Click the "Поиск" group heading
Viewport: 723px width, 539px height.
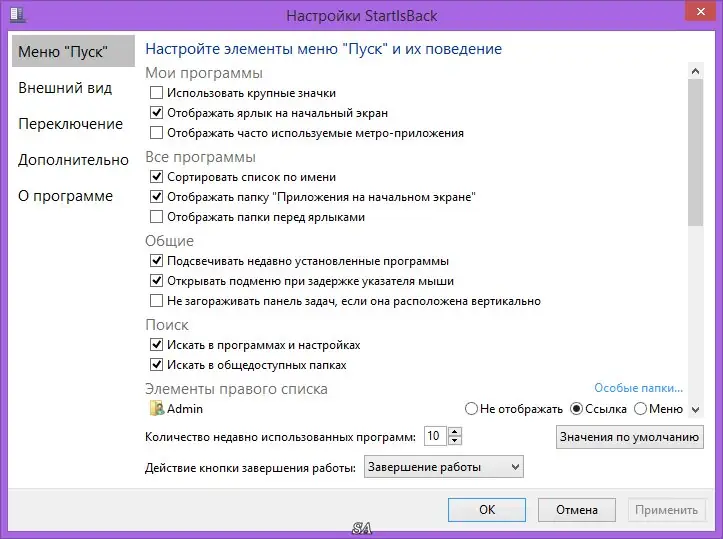[x=166, y=325]
